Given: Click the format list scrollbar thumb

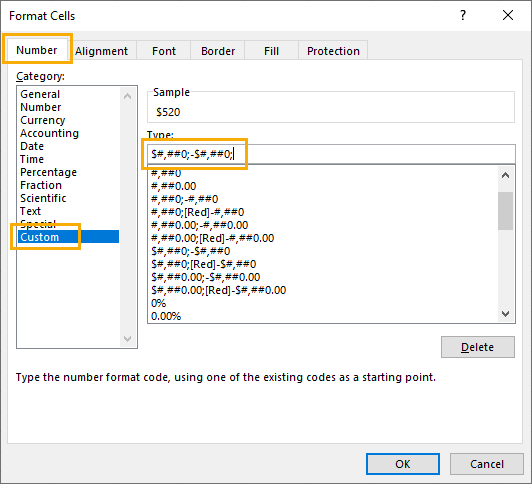Looking at the screenshot, I should [506, 211].
